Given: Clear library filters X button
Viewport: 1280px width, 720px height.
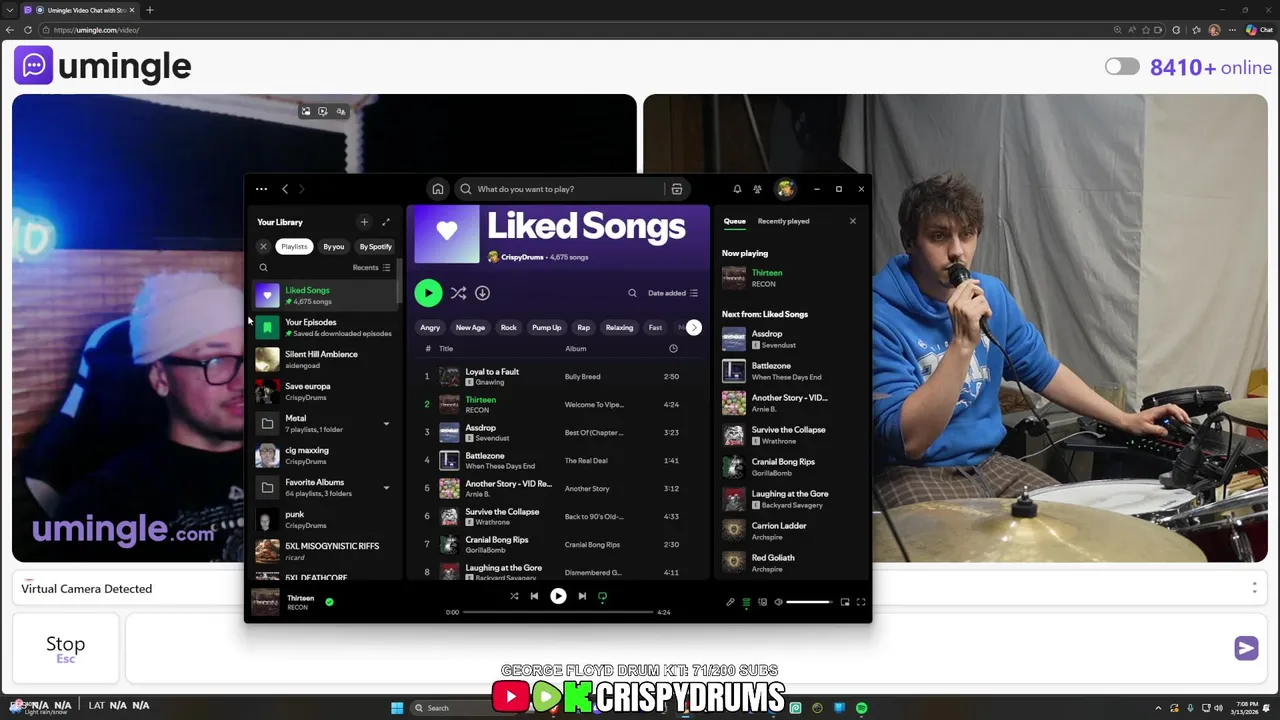Looking at the screenshot, I should (263, 246).
